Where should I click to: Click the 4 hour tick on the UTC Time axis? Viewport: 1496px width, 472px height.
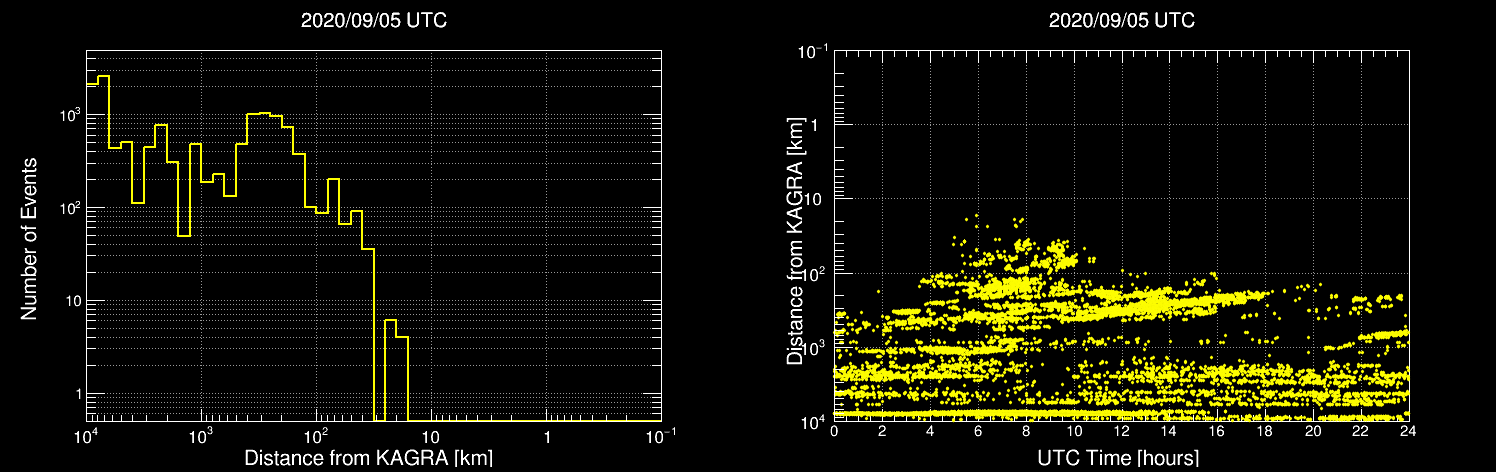coord(930,432)
